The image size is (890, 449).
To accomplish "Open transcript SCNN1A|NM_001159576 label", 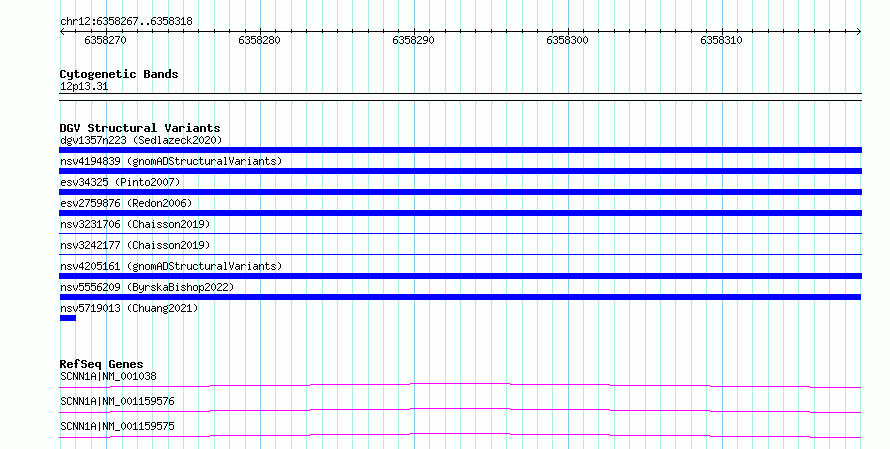I will point(117,401).
